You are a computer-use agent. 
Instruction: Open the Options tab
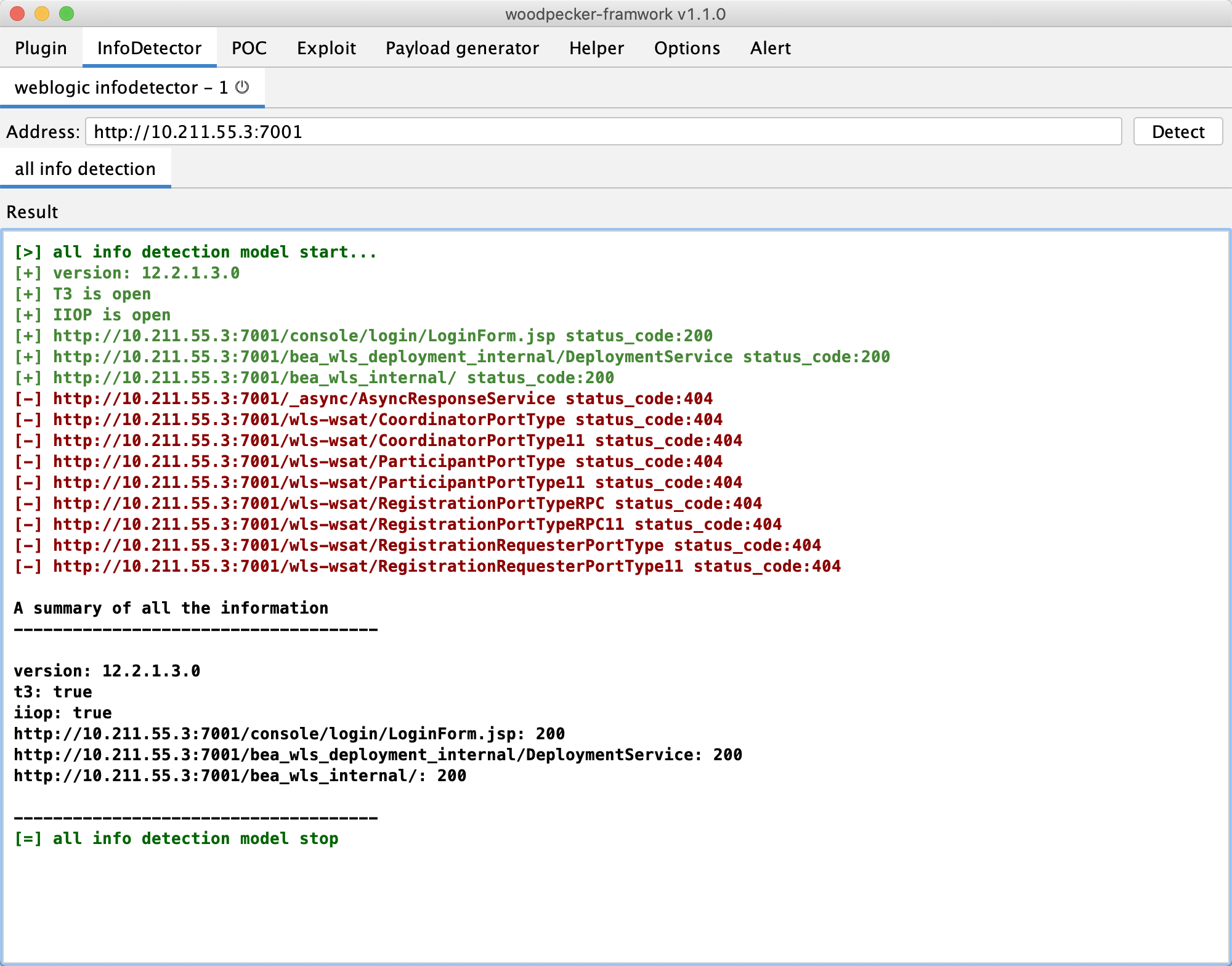[687, 48]
